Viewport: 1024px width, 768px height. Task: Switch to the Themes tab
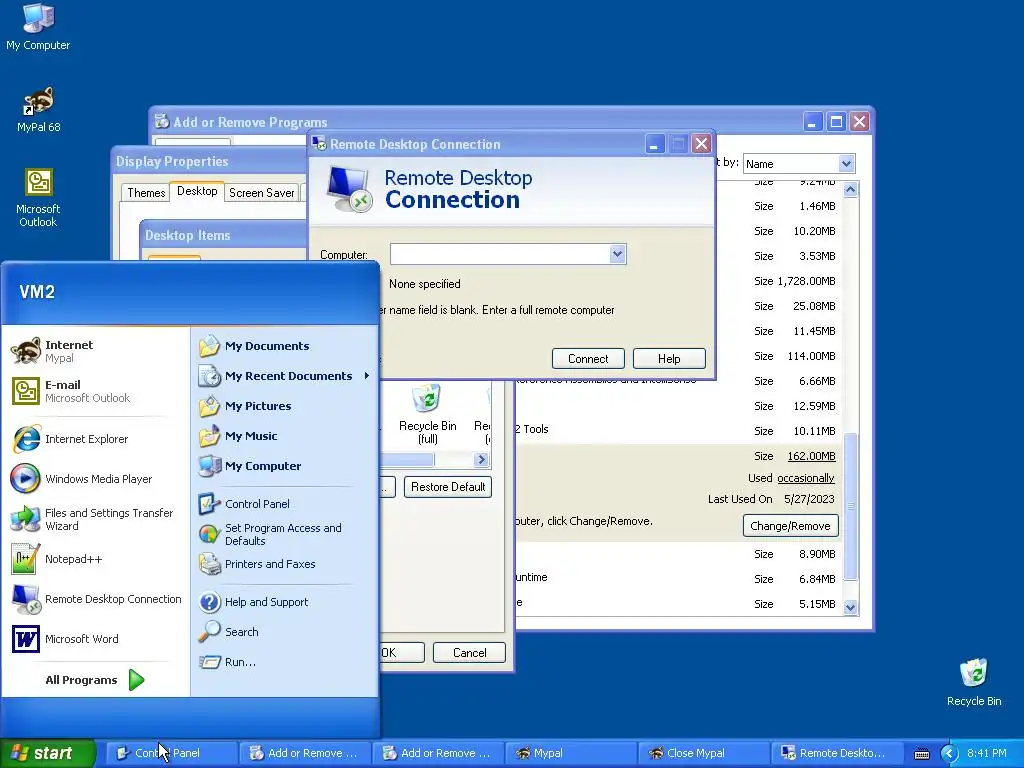coord(146,193)
